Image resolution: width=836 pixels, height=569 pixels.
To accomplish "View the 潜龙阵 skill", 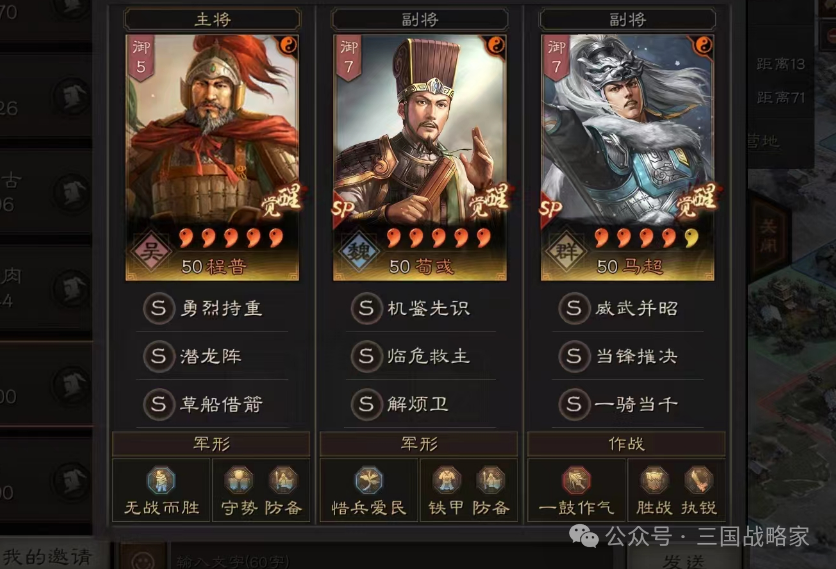I will pyautogui.click(x=212, y=356).
